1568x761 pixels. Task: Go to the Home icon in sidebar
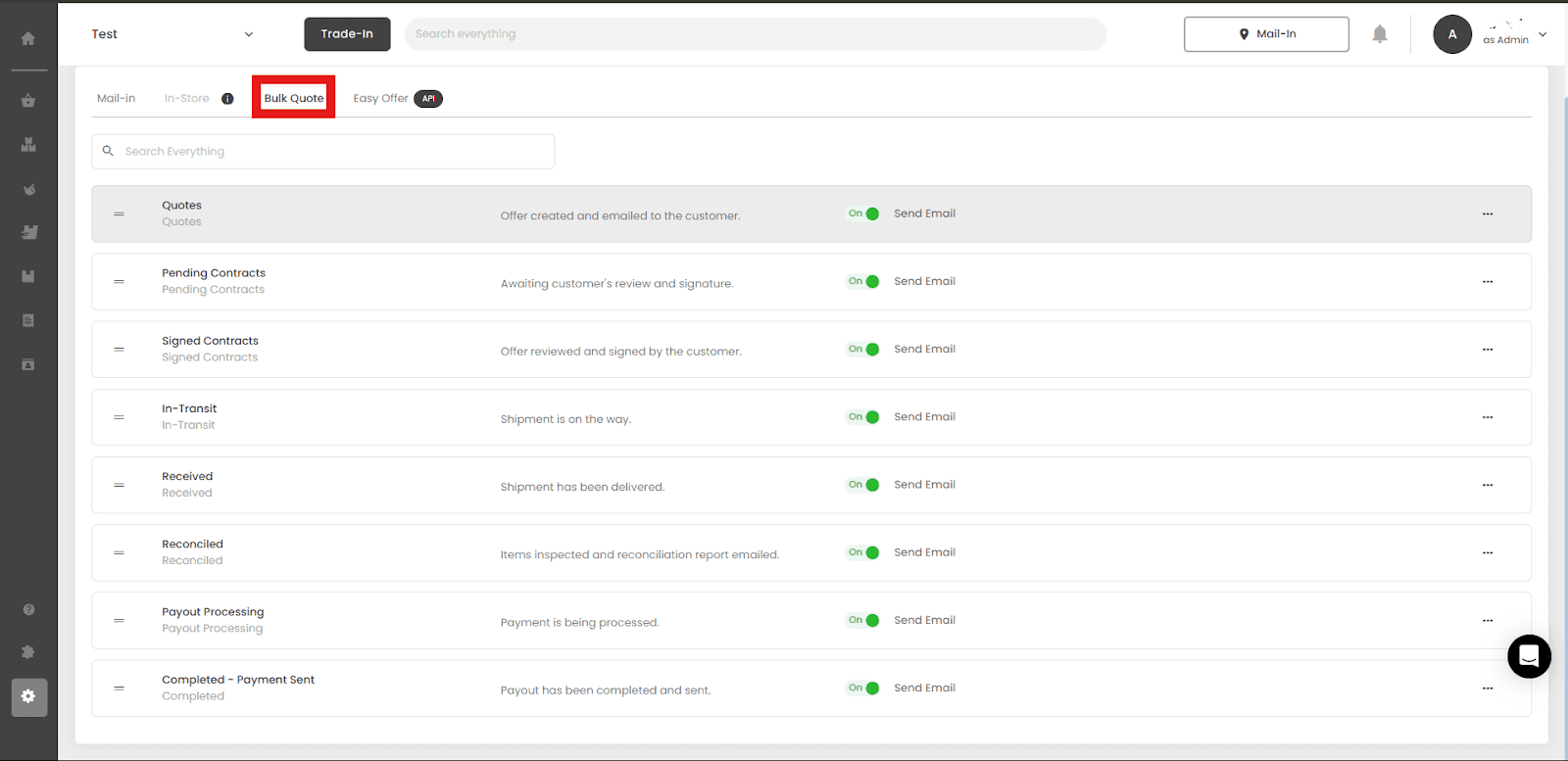28,38
